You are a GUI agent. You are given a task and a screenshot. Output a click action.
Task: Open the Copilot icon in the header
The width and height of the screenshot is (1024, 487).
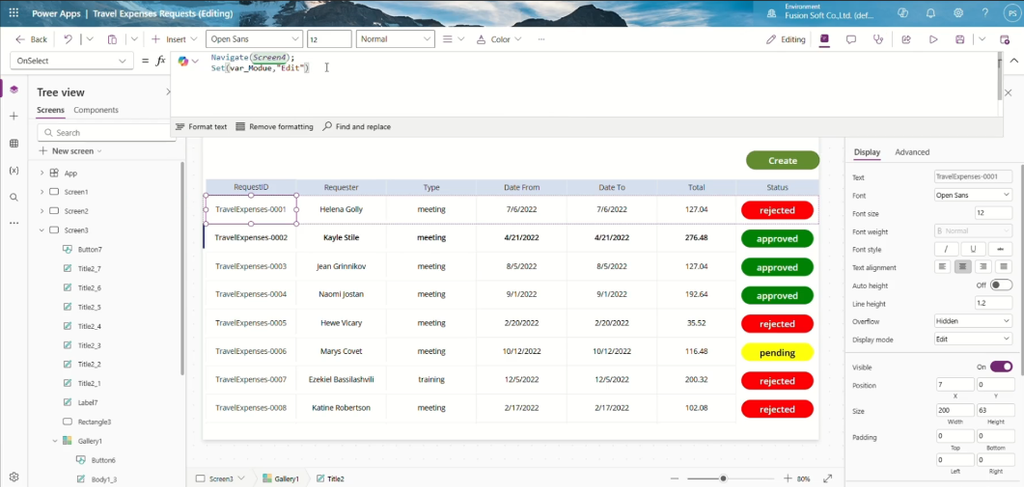[903, 12]
